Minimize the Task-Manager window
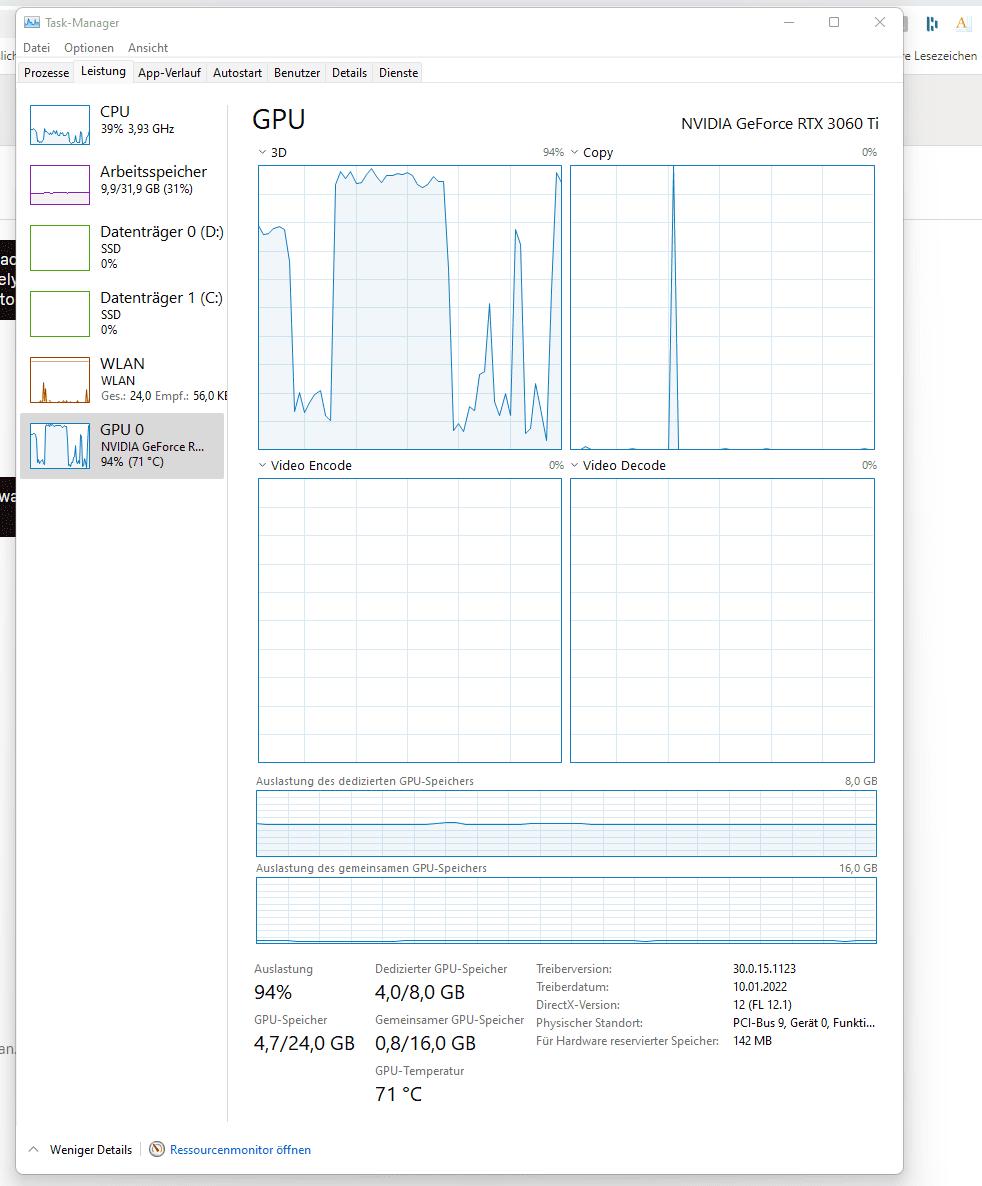The height and width of the screenshot is (1186, 982). 789,23
